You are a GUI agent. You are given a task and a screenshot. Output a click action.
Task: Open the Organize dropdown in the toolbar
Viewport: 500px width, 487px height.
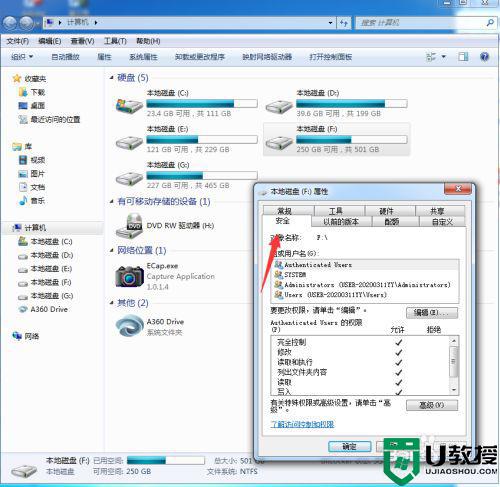[x=22, y=57]
